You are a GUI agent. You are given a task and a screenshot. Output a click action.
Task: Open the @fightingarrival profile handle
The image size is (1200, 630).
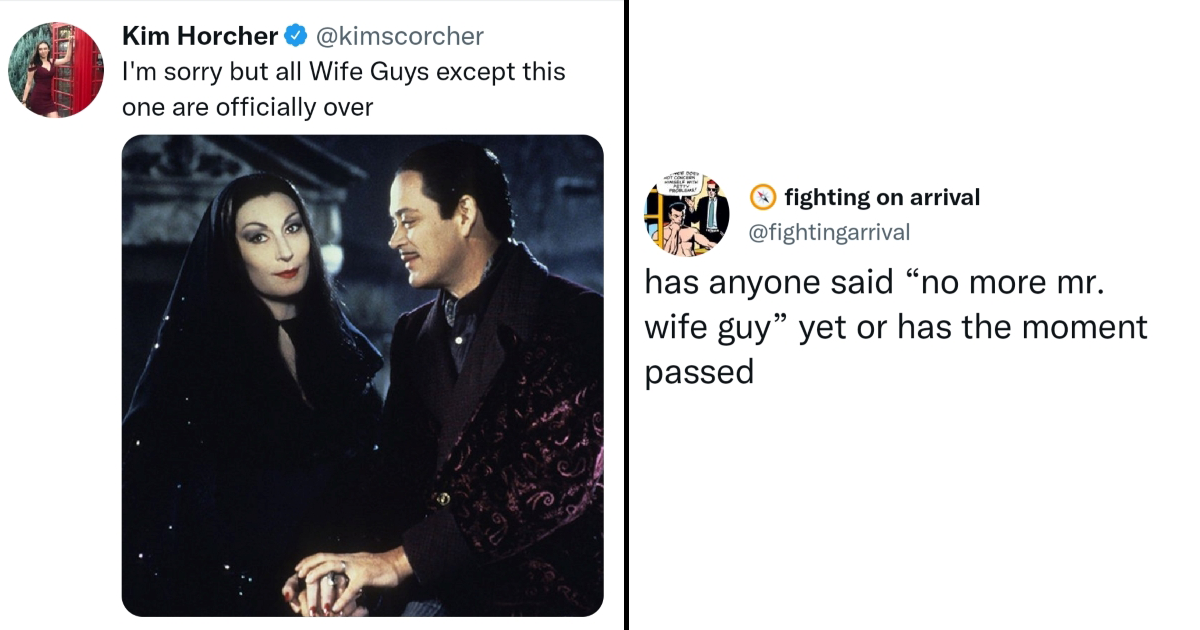pos(830,231)
